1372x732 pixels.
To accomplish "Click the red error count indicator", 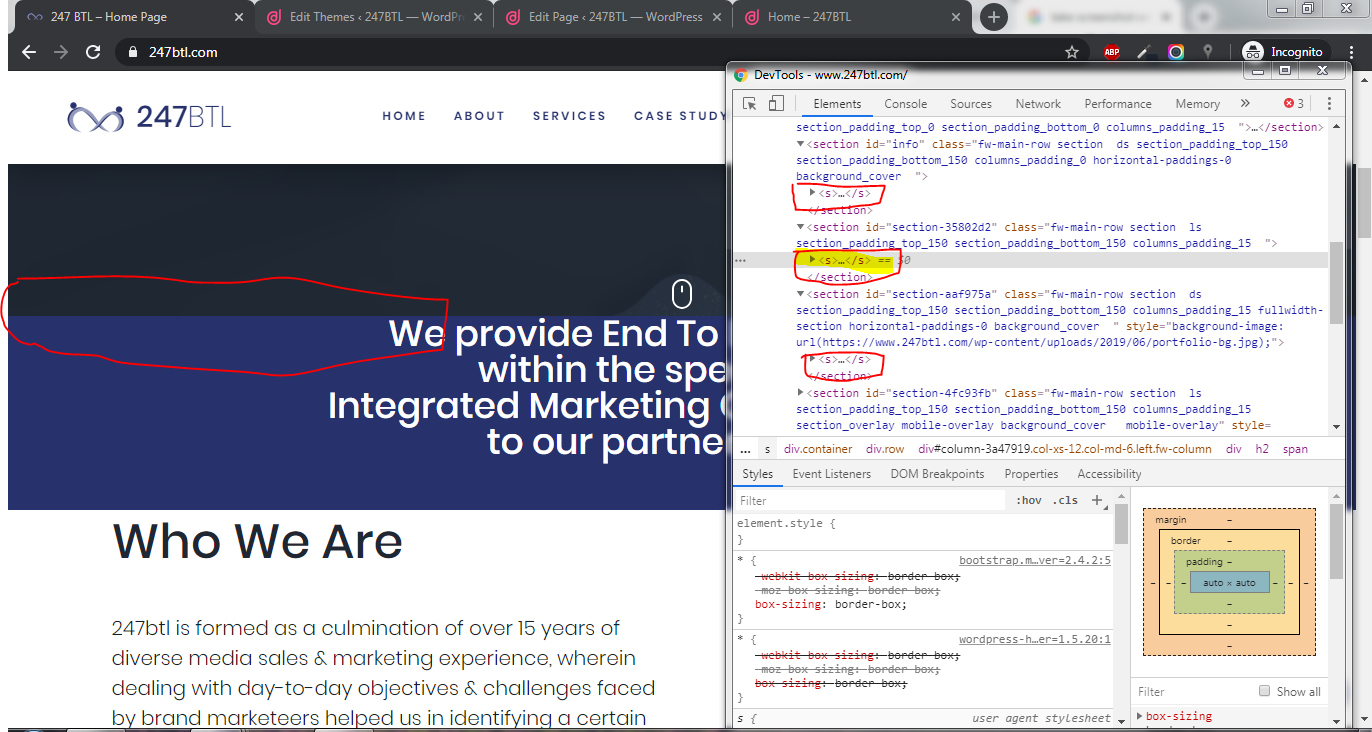I will (x=1294, y=104).
